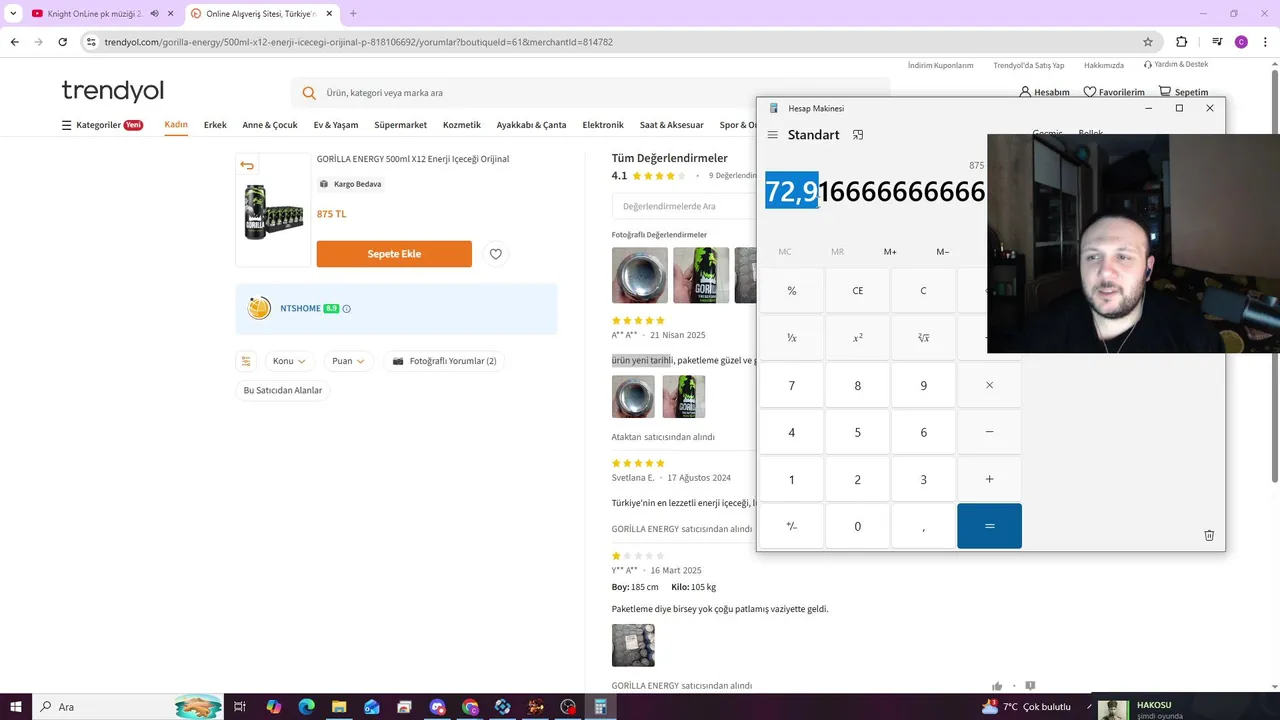Screen dimensions: 1280x720
Task: Click the blue equals key
Action: tap(989, 526)
